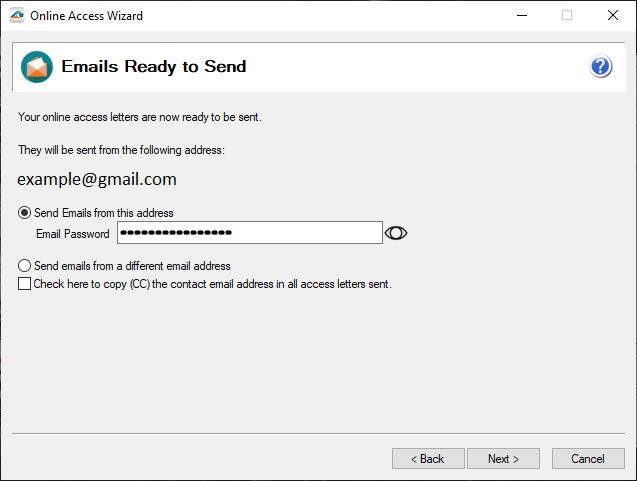Enable the copy (CC) contact email checkbox

coord(25,284)
